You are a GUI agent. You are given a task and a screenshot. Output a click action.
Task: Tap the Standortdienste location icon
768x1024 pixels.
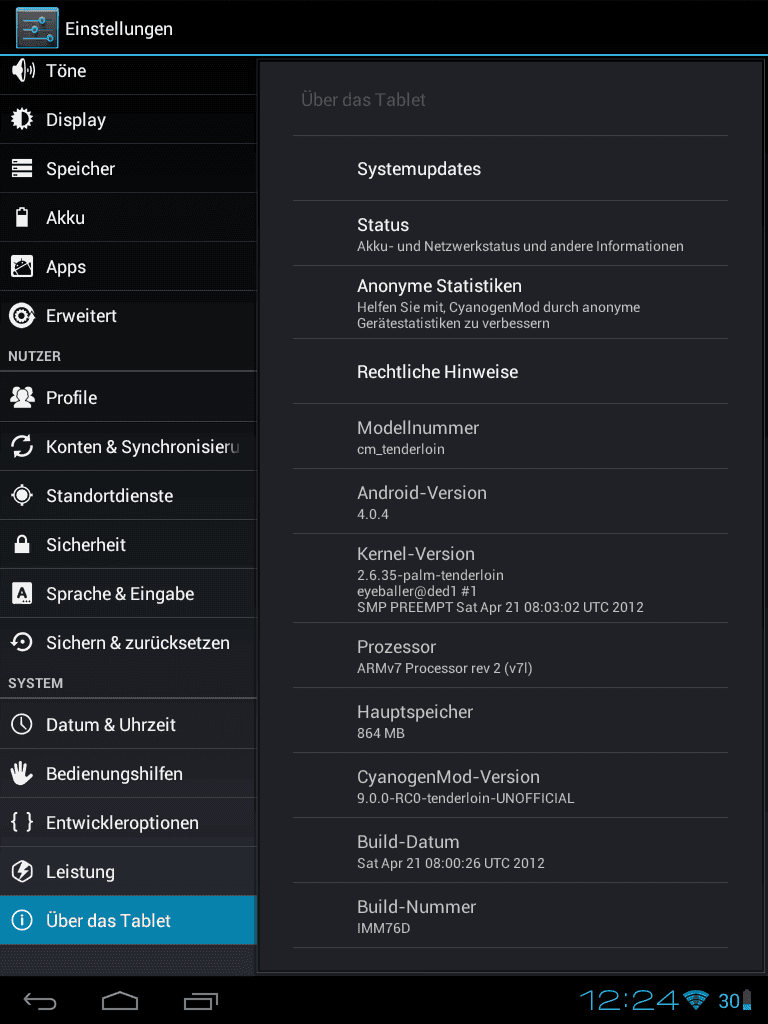(22, 495)
